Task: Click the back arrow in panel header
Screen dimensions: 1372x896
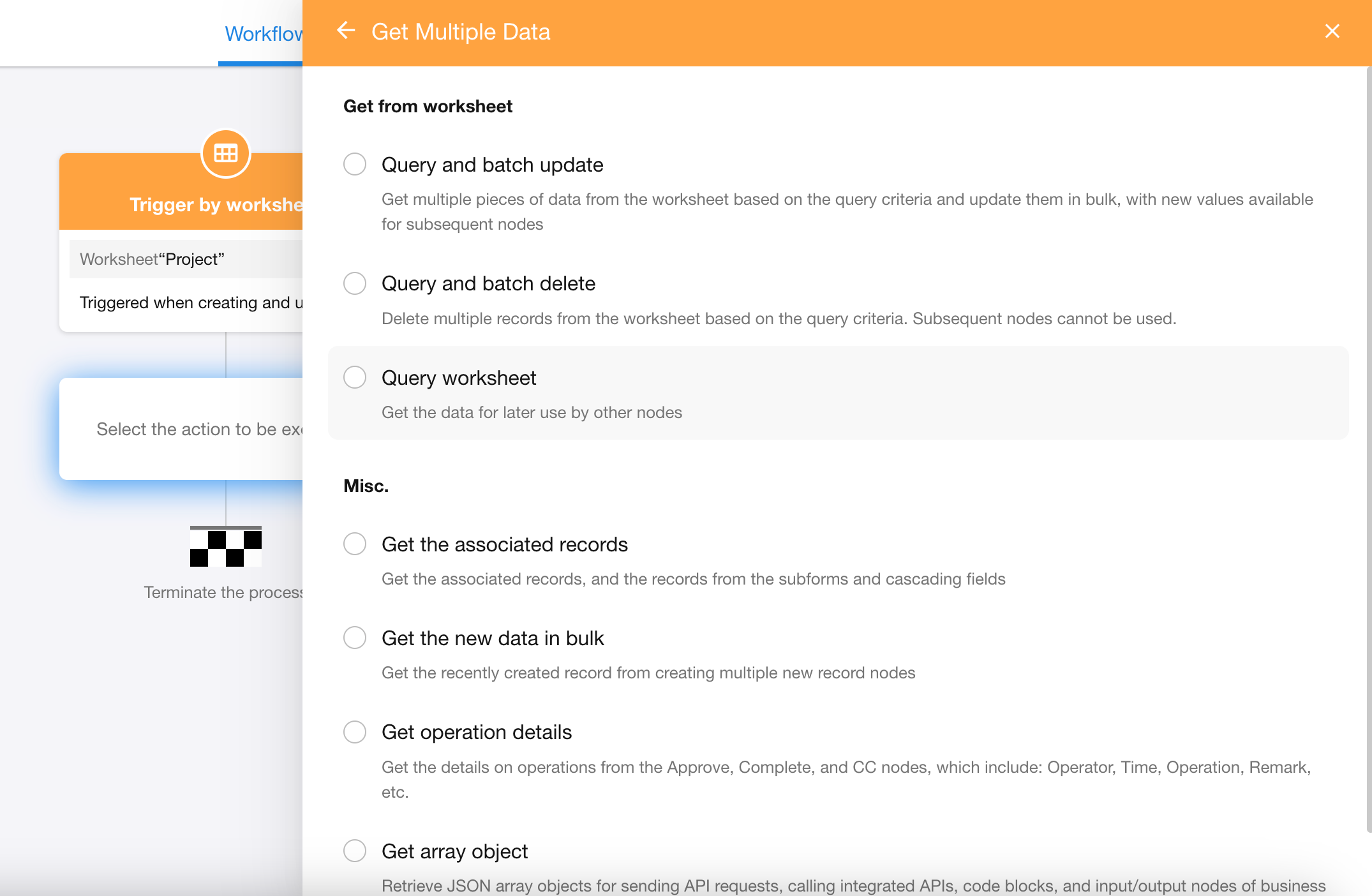Action: [x=346, y=31]
